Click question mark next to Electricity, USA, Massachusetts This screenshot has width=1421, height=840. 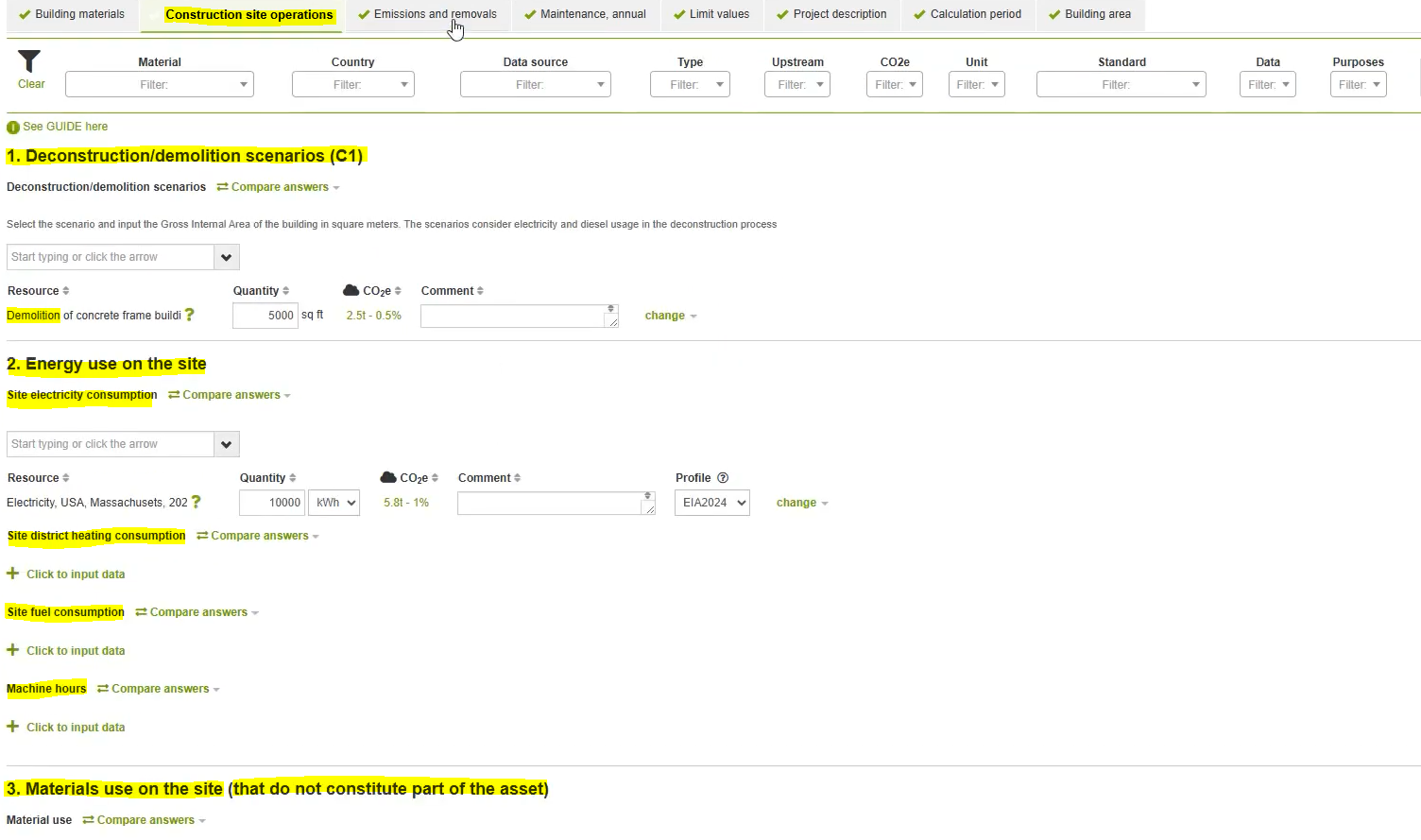point(197,502)
